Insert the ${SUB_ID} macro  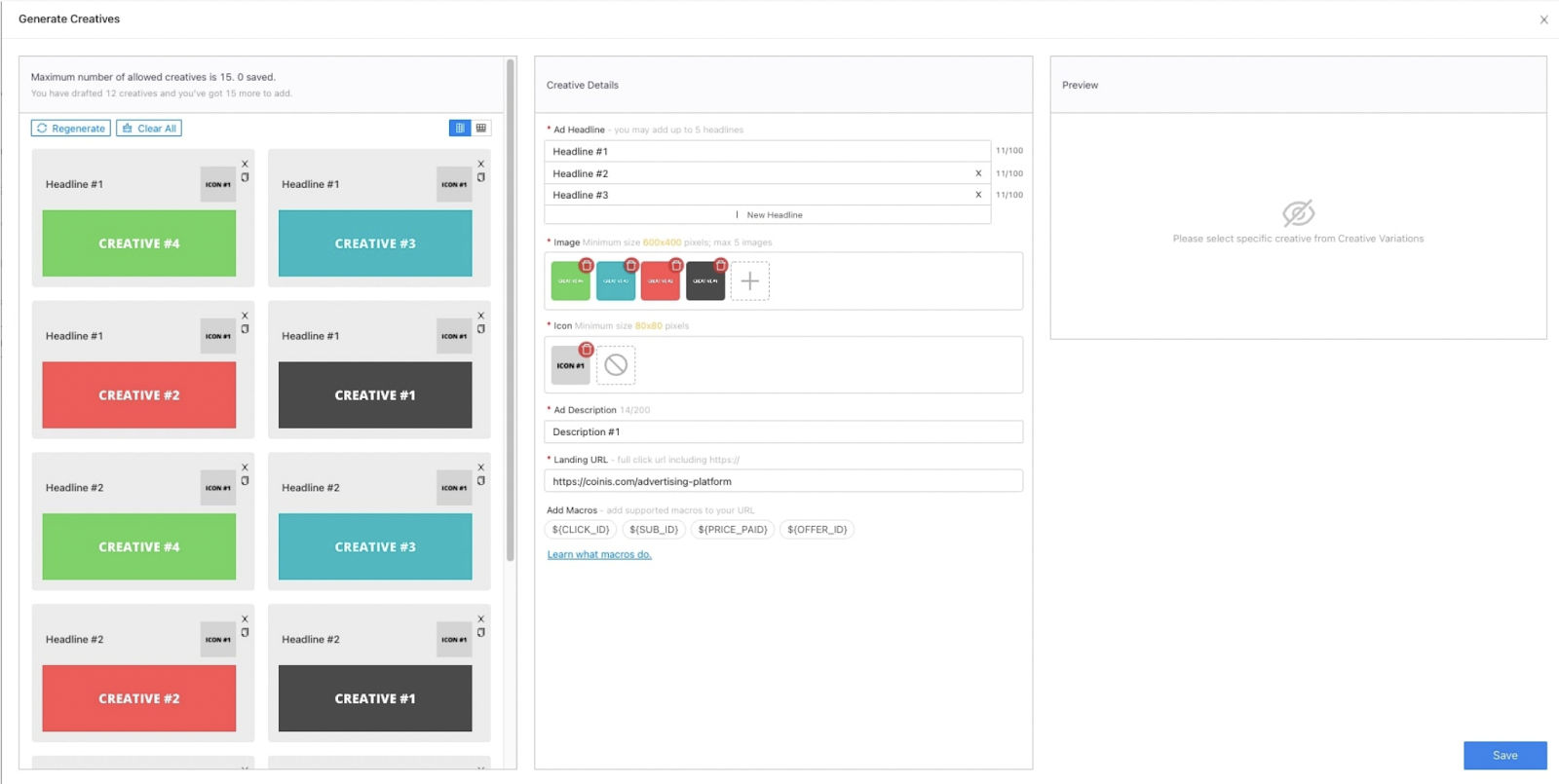(654, 530)
